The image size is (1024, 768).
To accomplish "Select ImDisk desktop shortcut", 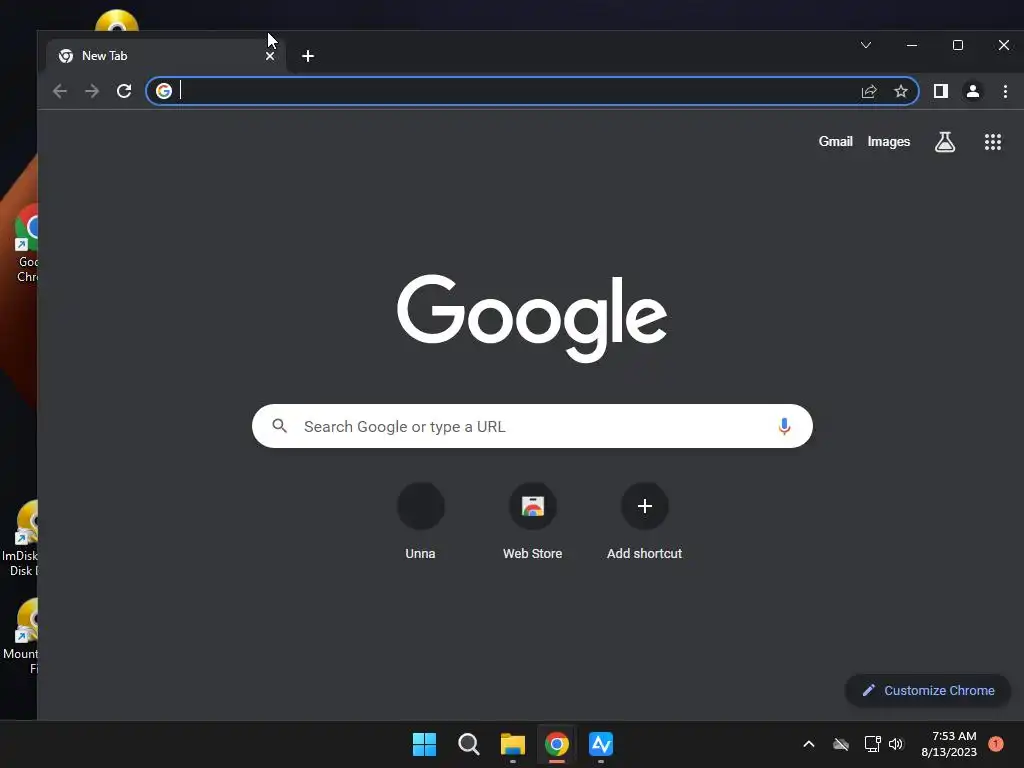I will pyautogui.click(x=20, y=539).
